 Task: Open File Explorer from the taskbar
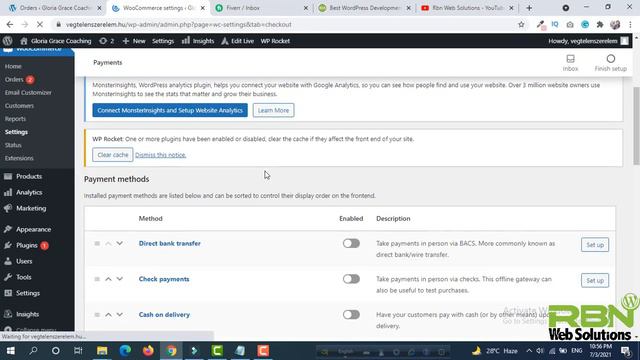point(102,351)
